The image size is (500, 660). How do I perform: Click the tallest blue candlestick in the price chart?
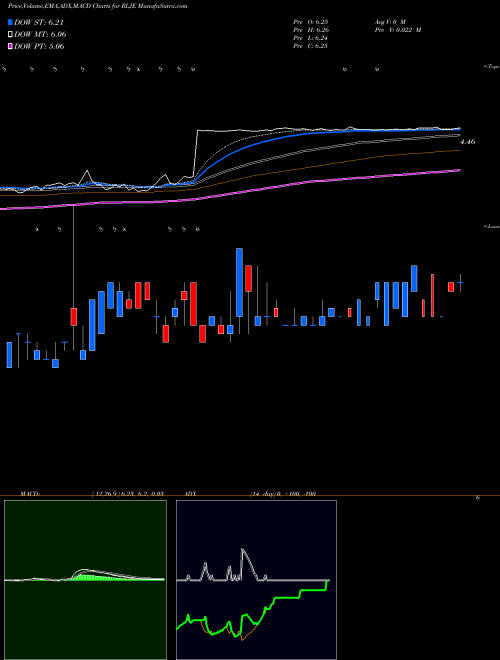pos(239,282)
